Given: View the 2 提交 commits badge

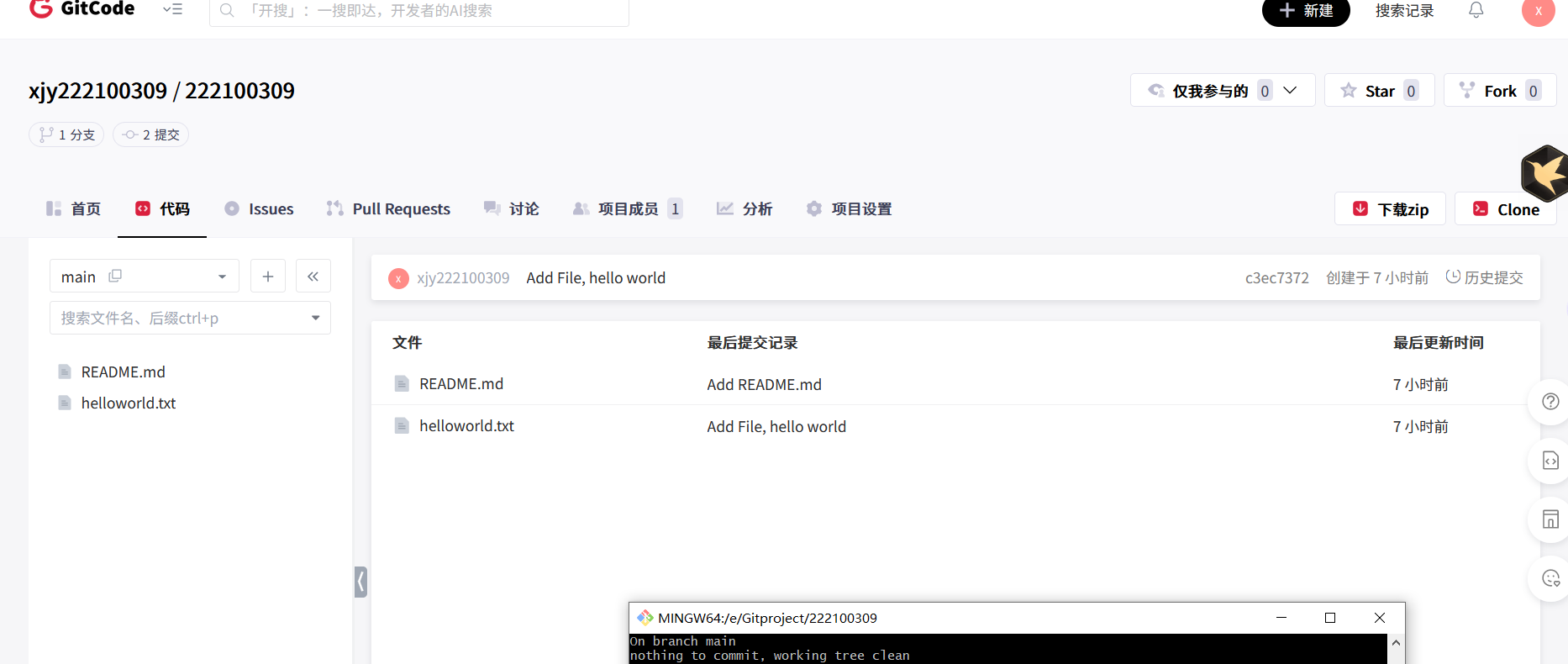Looking at the screenshot, I should (x=150, y=134).
